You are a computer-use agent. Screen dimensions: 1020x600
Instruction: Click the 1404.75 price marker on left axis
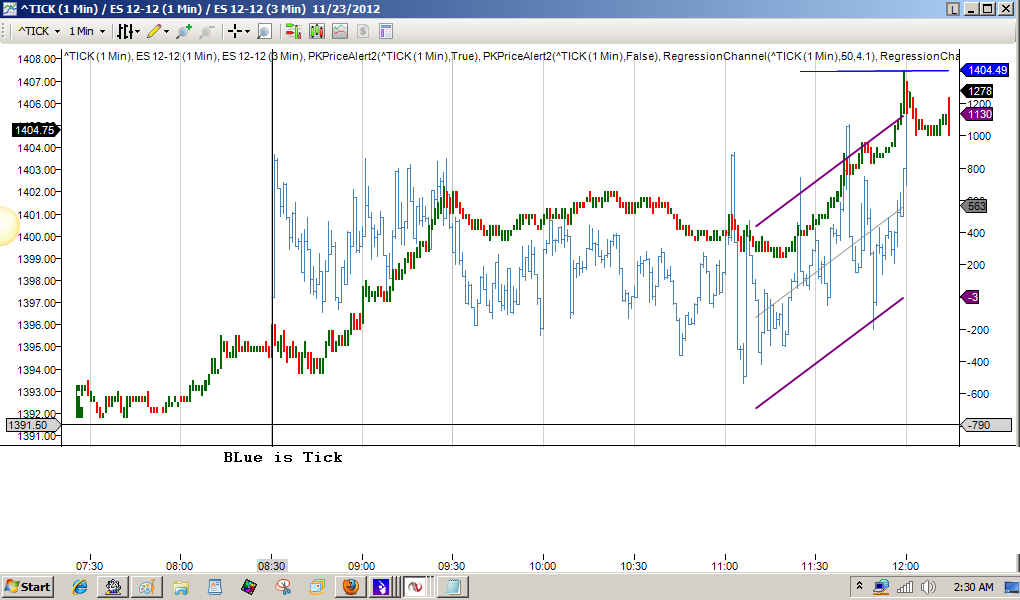coord(36,130)
